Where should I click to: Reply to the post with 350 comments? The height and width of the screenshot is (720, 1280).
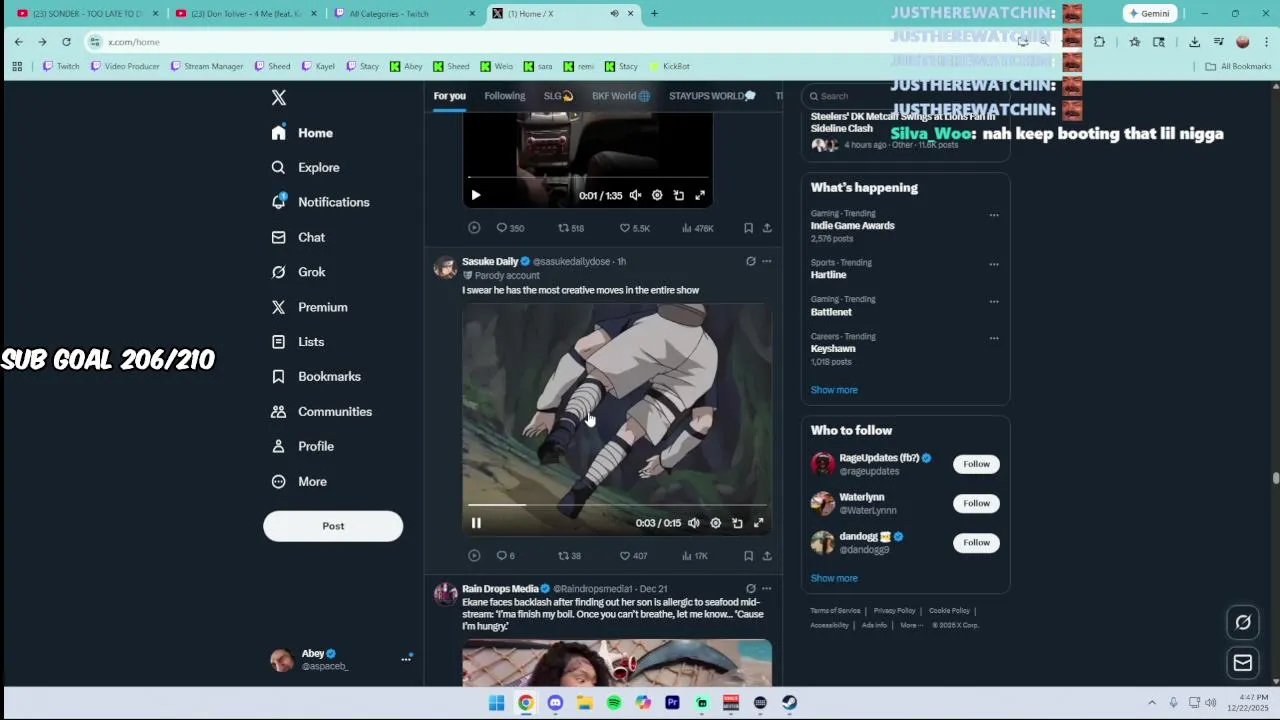[510, 228]
